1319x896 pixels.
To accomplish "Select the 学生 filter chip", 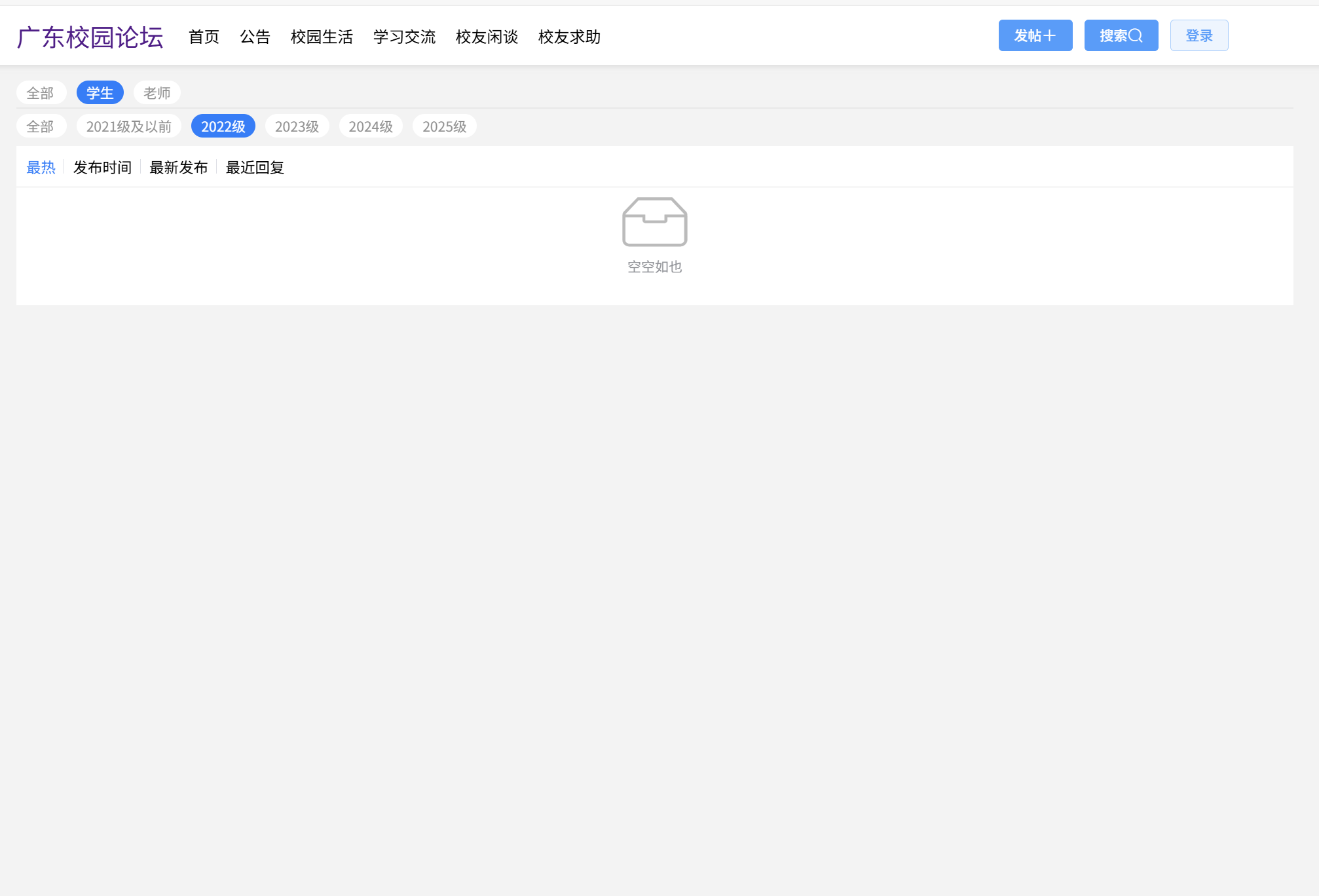I will [x=100, y=92].
